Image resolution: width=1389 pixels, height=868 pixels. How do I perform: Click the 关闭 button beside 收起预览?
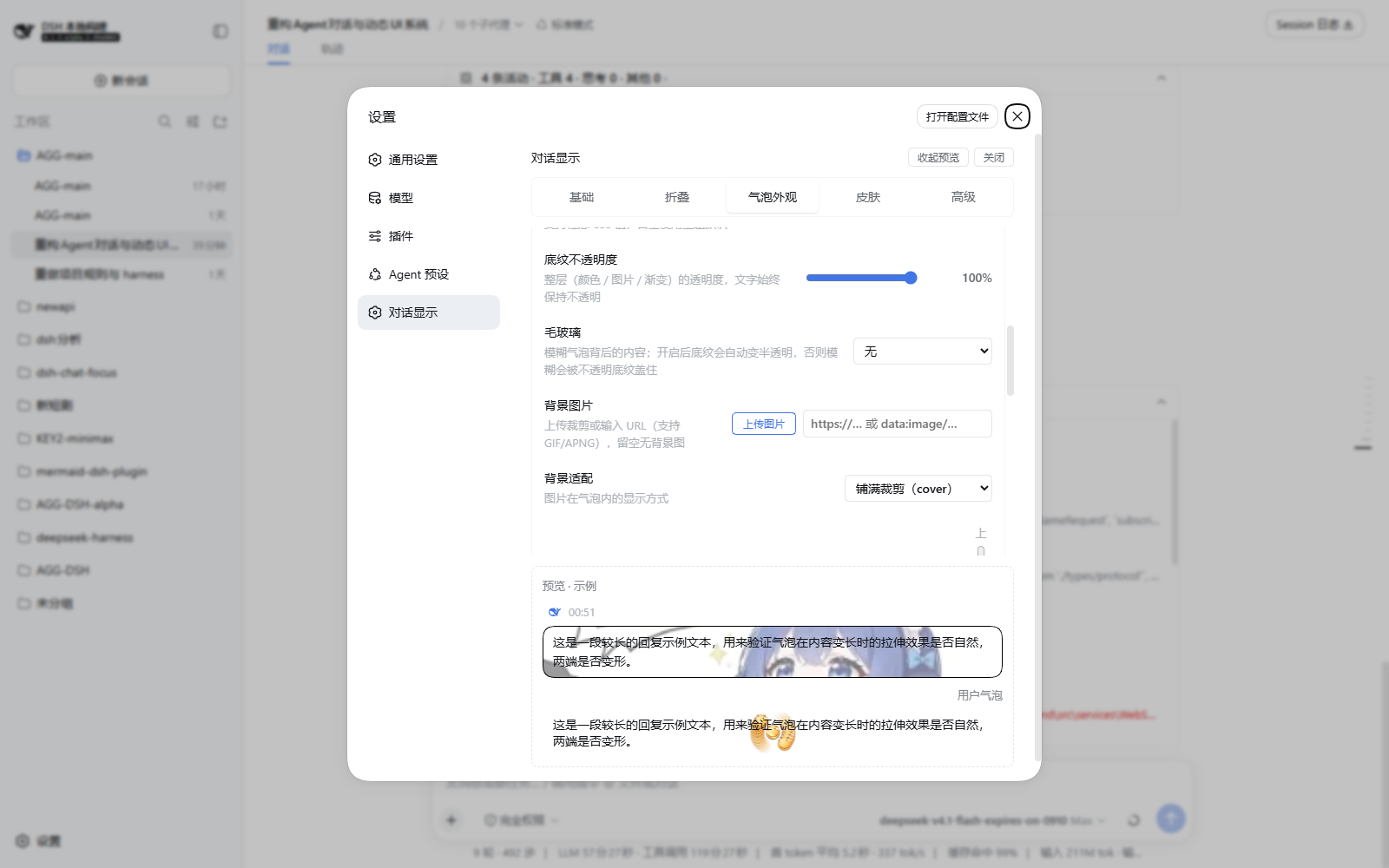coord(994,157)
